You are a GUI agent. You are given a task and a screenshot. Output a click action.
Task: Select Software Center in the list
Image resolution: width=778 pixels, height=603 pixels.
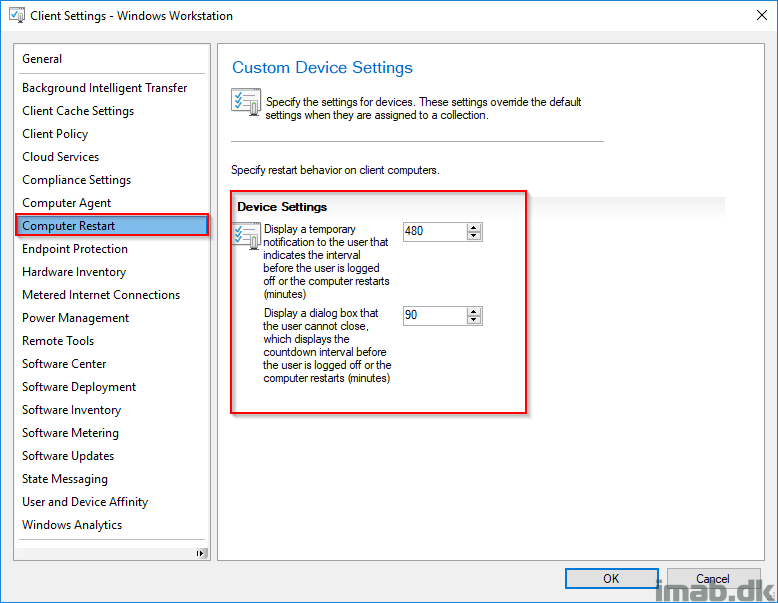tap(64, 364)
